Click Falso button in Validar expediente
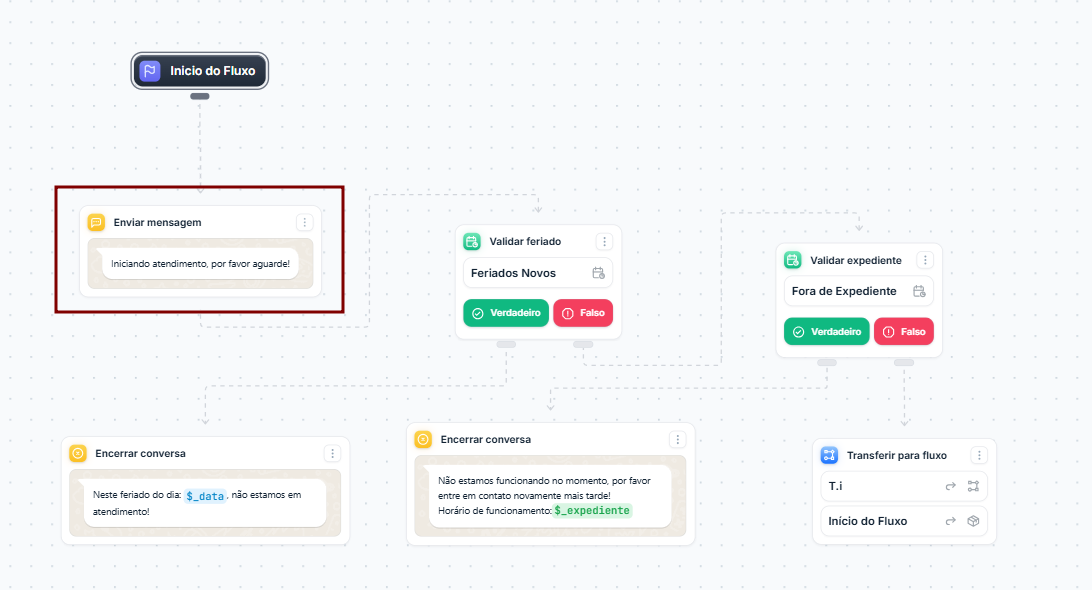The width and height of the screenshot is (1092, 590). [904, 332]
